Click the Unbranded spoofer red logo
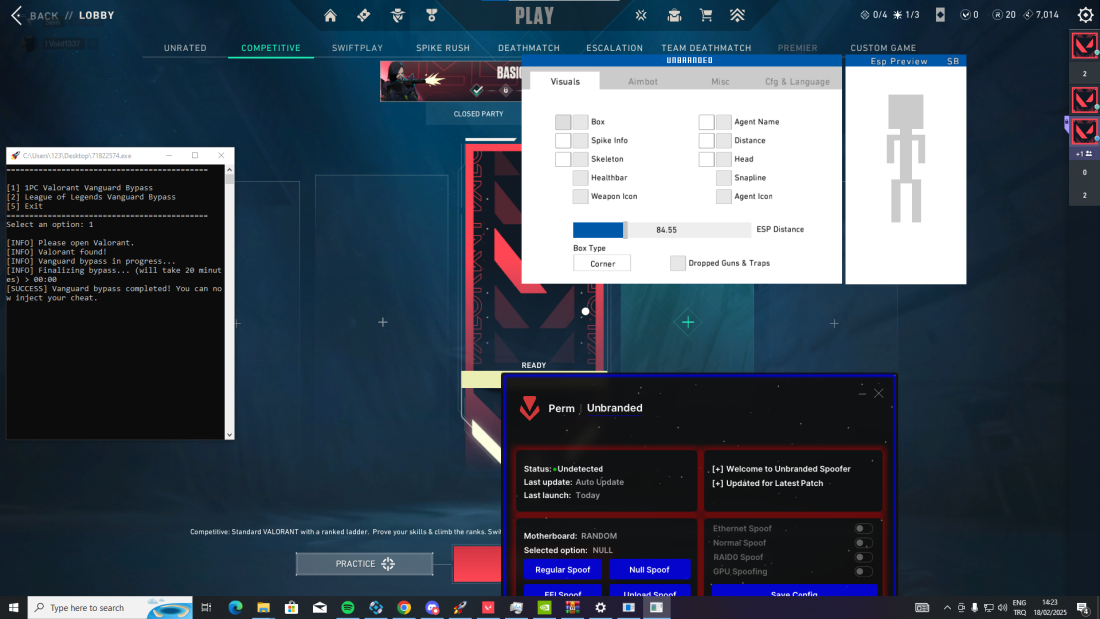1100x619 pixels. (x=530, y=408)
